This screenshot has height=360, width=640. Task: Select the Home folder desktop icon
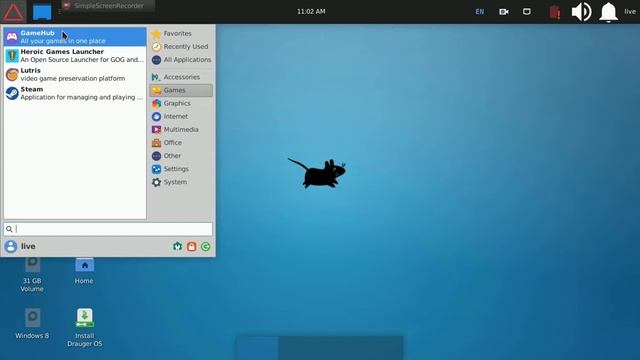(84, 271)
